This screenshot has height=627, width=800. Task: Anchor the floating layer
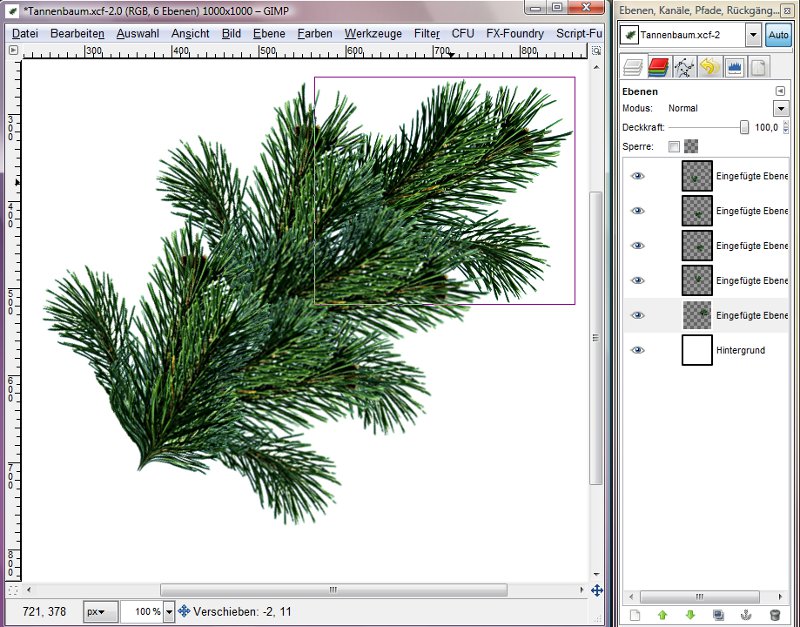pos(746,614)
